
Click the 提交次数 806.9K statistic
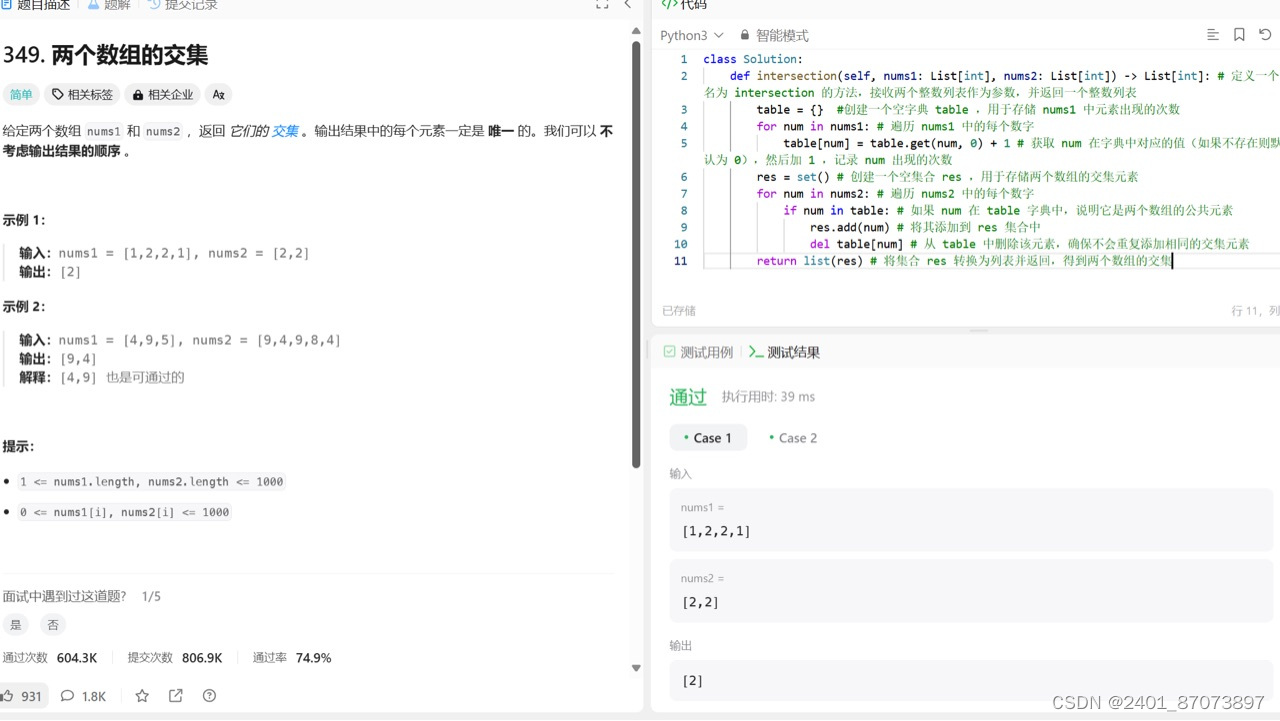coord(175,658)
